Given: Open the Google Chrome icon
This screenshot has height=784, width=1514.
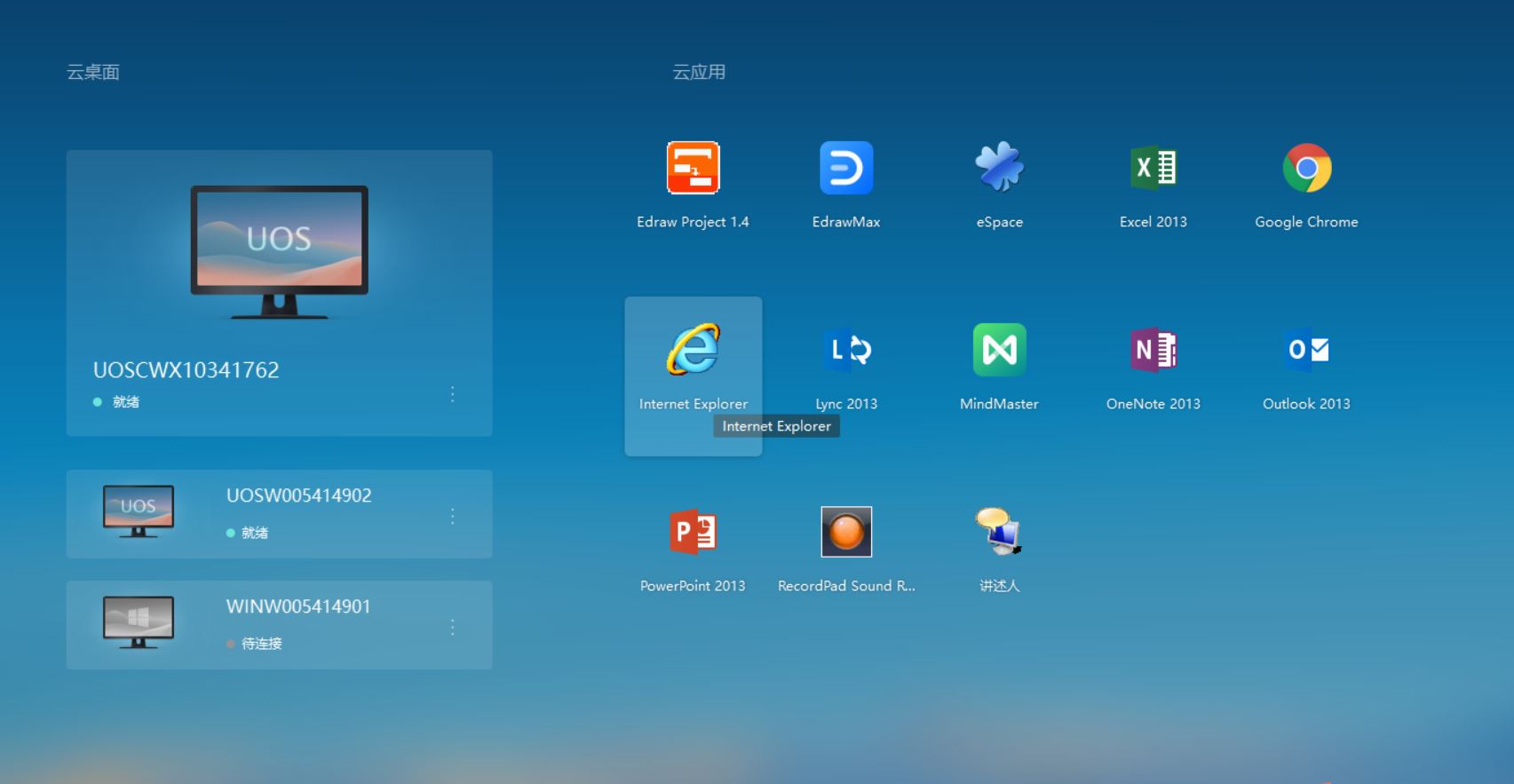Looking at the screenshot, I should pyautogui.click(x=1307, y=168).
